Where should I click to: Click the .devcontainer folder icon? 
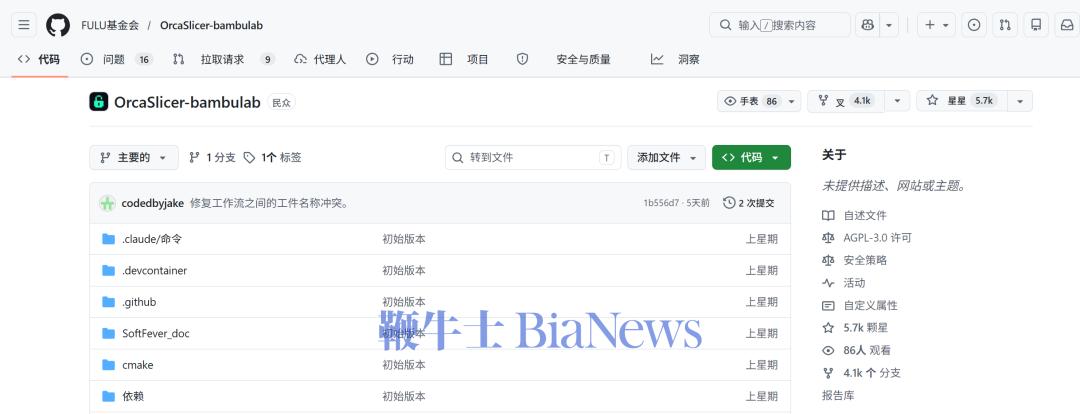click(108, 271)
